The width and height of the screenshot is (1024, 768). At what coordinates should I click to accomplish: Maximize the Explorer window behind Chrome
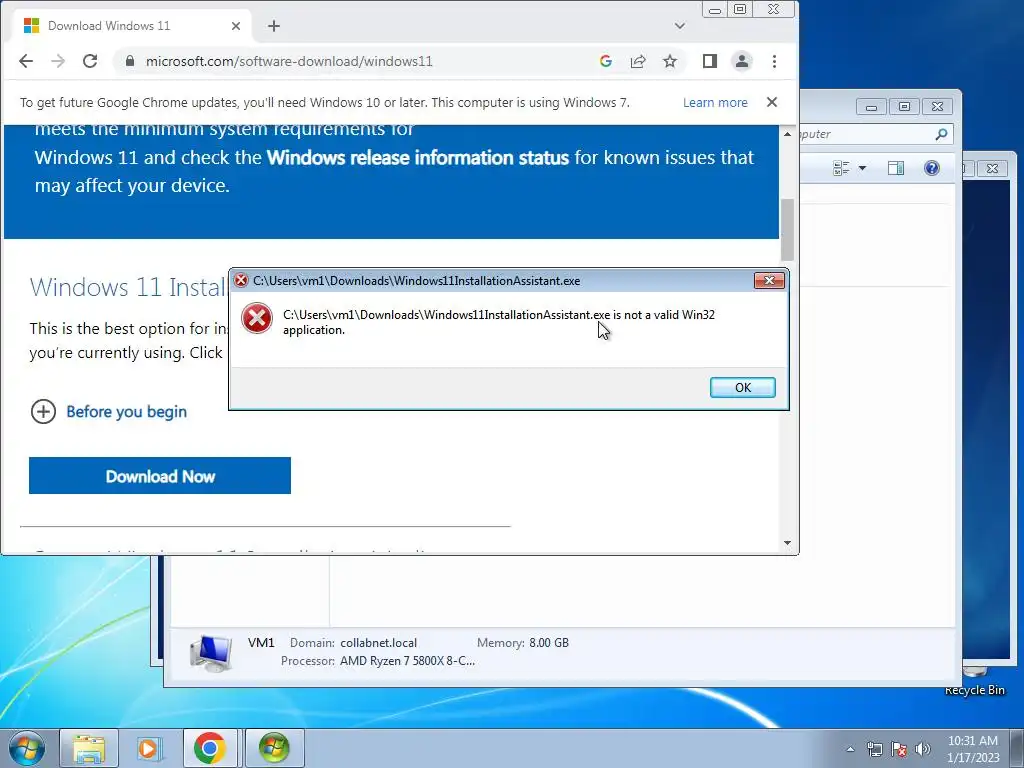click(x=904, y=106)
